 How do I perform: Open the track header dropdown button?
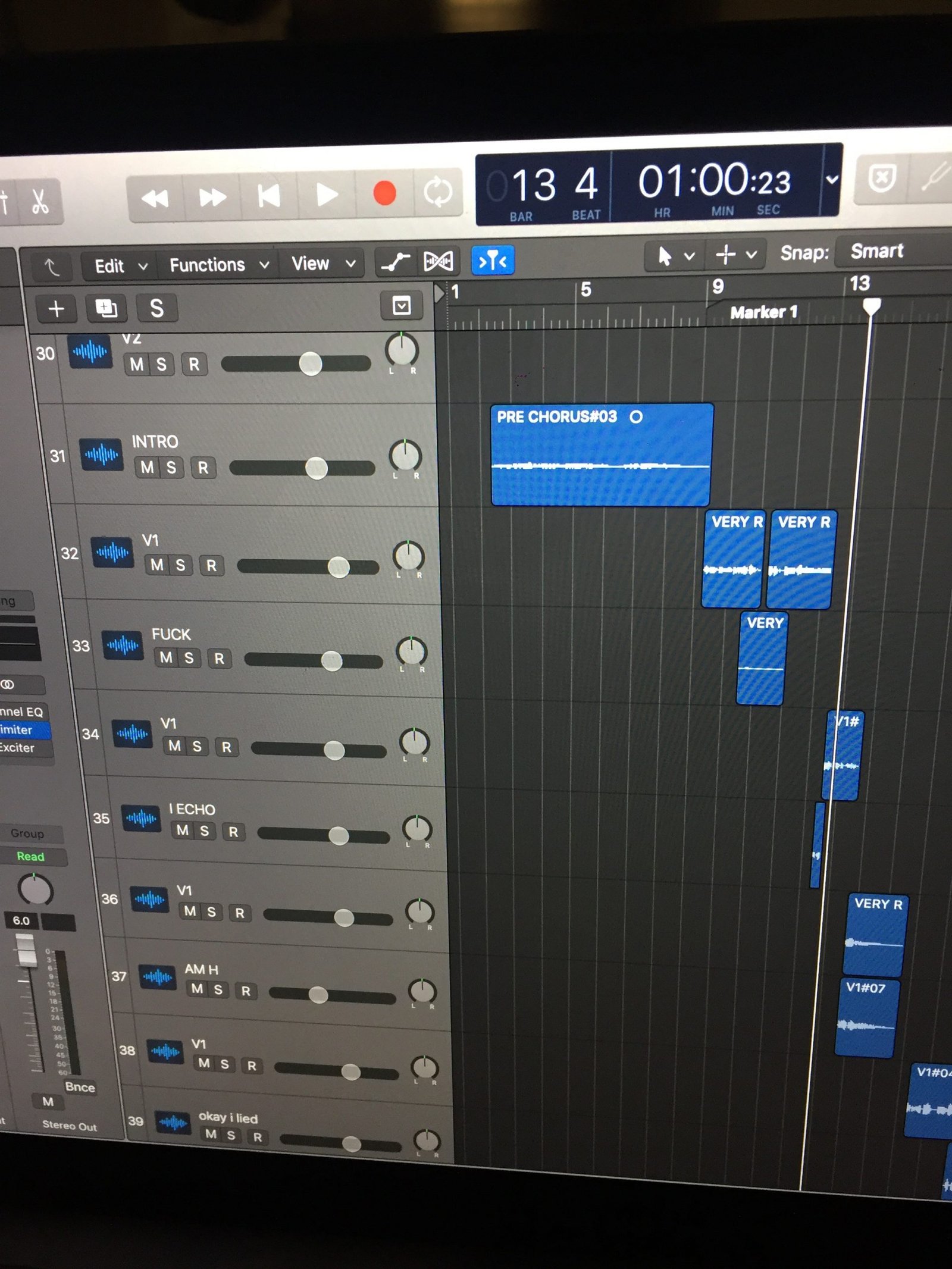pyautogui.click(x=402, y=305)
